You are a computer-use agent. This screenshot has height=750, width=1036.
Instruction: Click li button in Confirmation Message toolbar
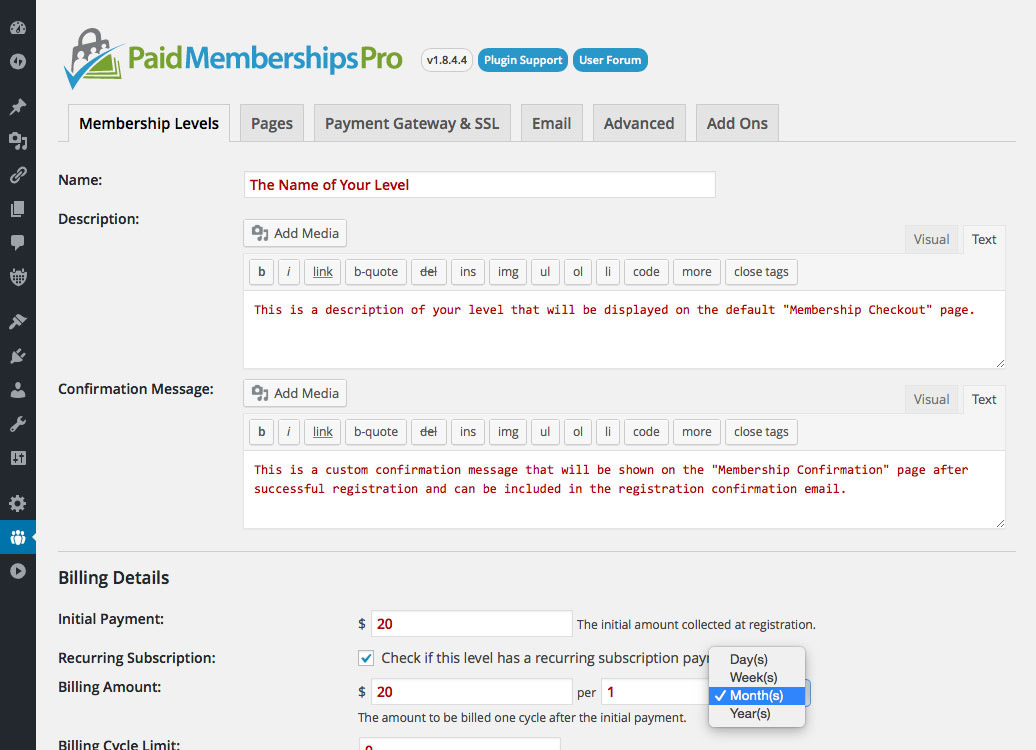608,431
